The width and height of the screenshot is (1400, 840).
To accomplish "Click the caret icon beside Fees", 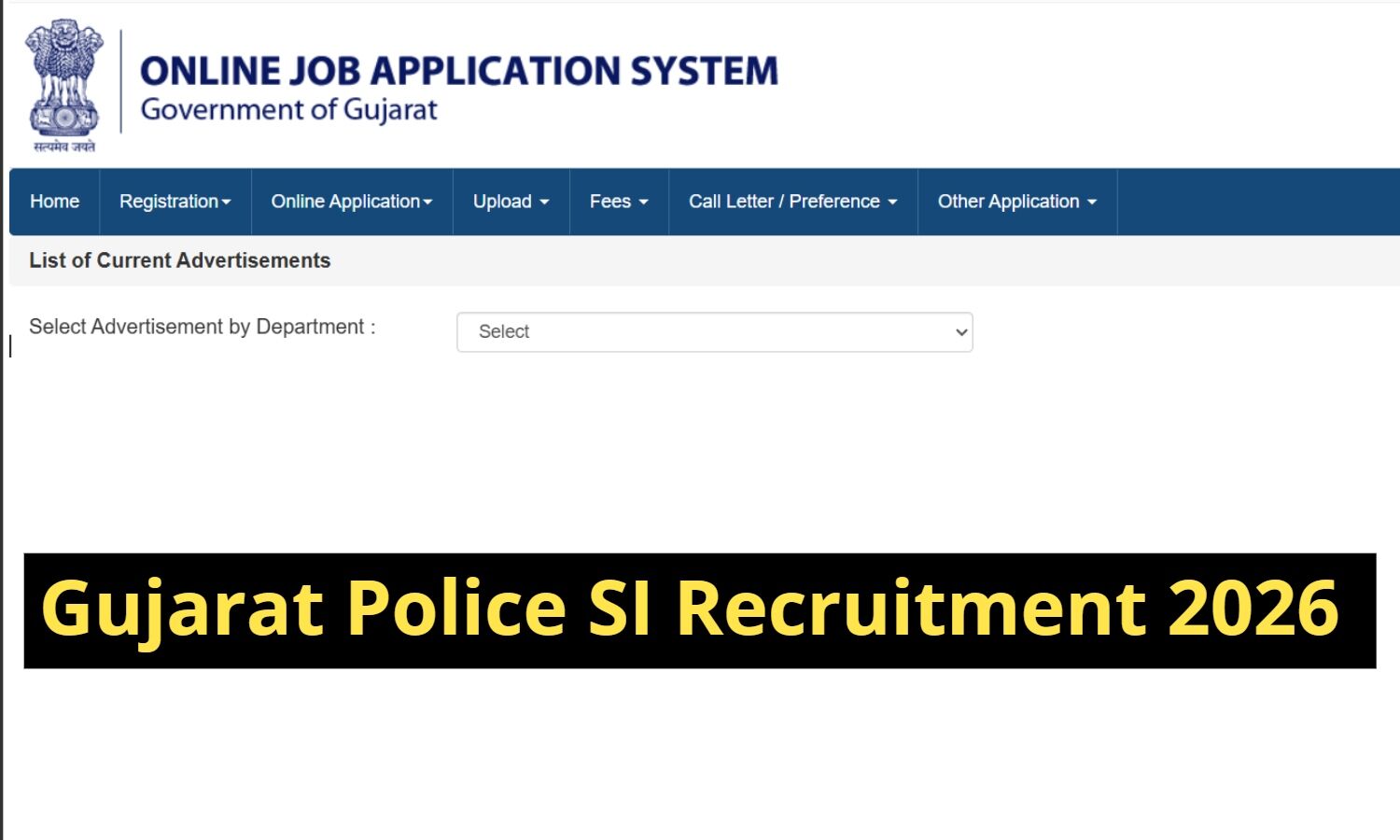I will (x=643, y=203).
